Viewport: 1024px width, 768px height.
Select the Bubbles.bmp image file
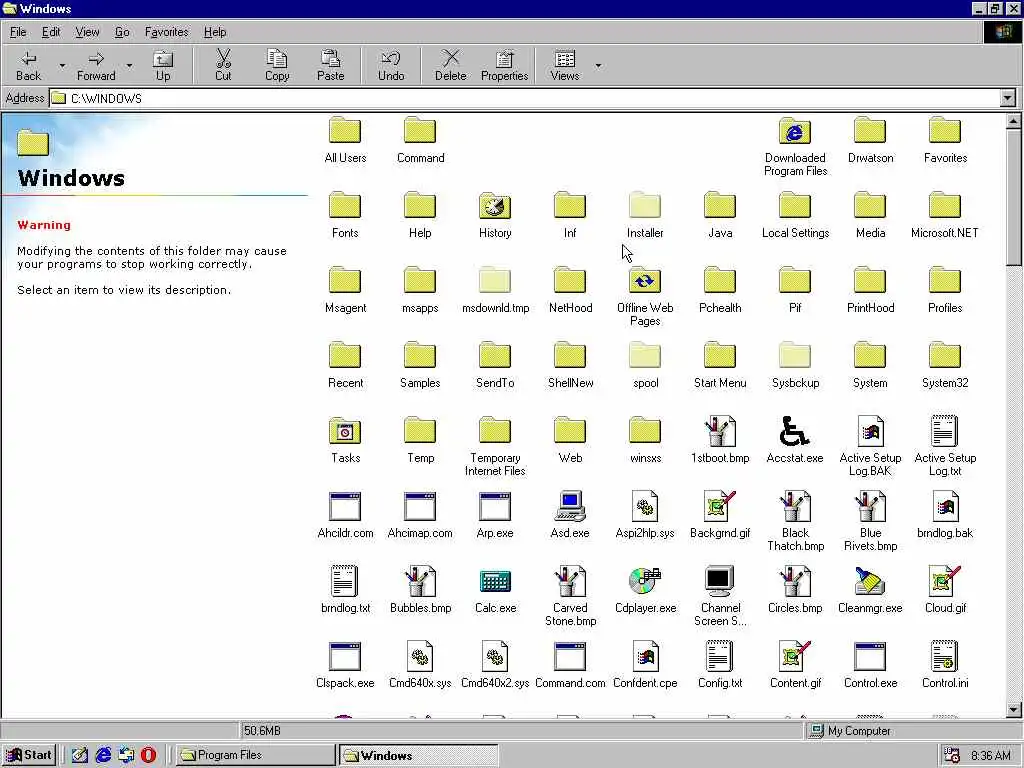(x=420, y=581)
